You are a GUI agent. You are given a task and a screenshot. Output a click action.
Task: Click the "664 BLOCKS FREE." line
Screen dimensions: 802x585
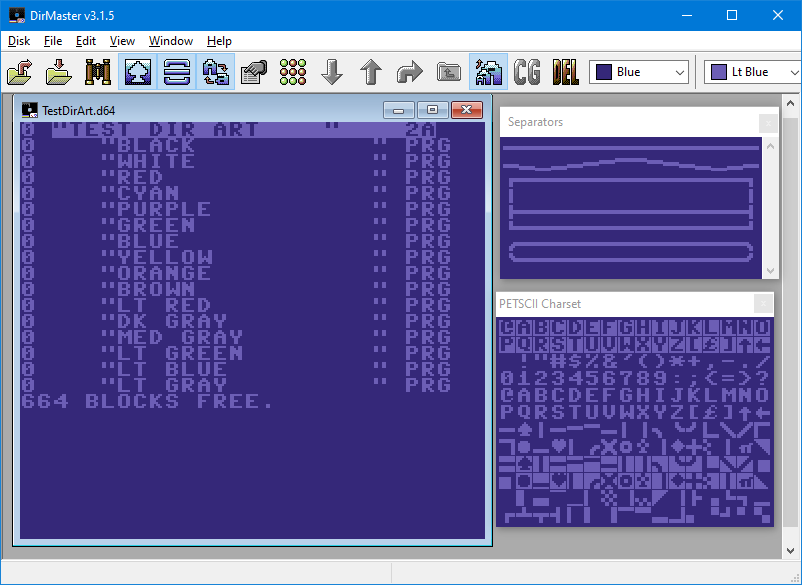click(147, 401)
